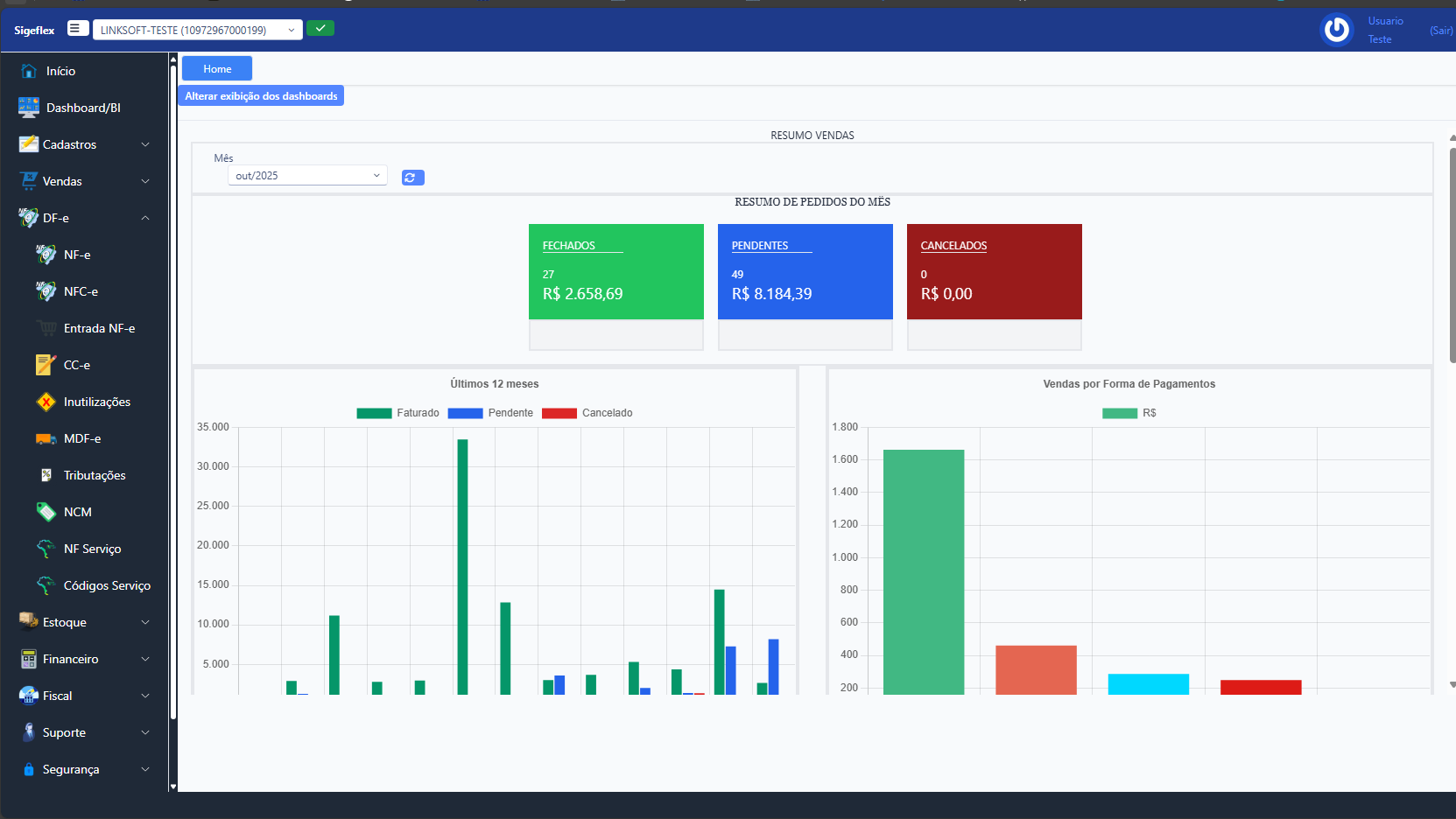Click Alterar exibição dos dashboards button

click(261, 96)
